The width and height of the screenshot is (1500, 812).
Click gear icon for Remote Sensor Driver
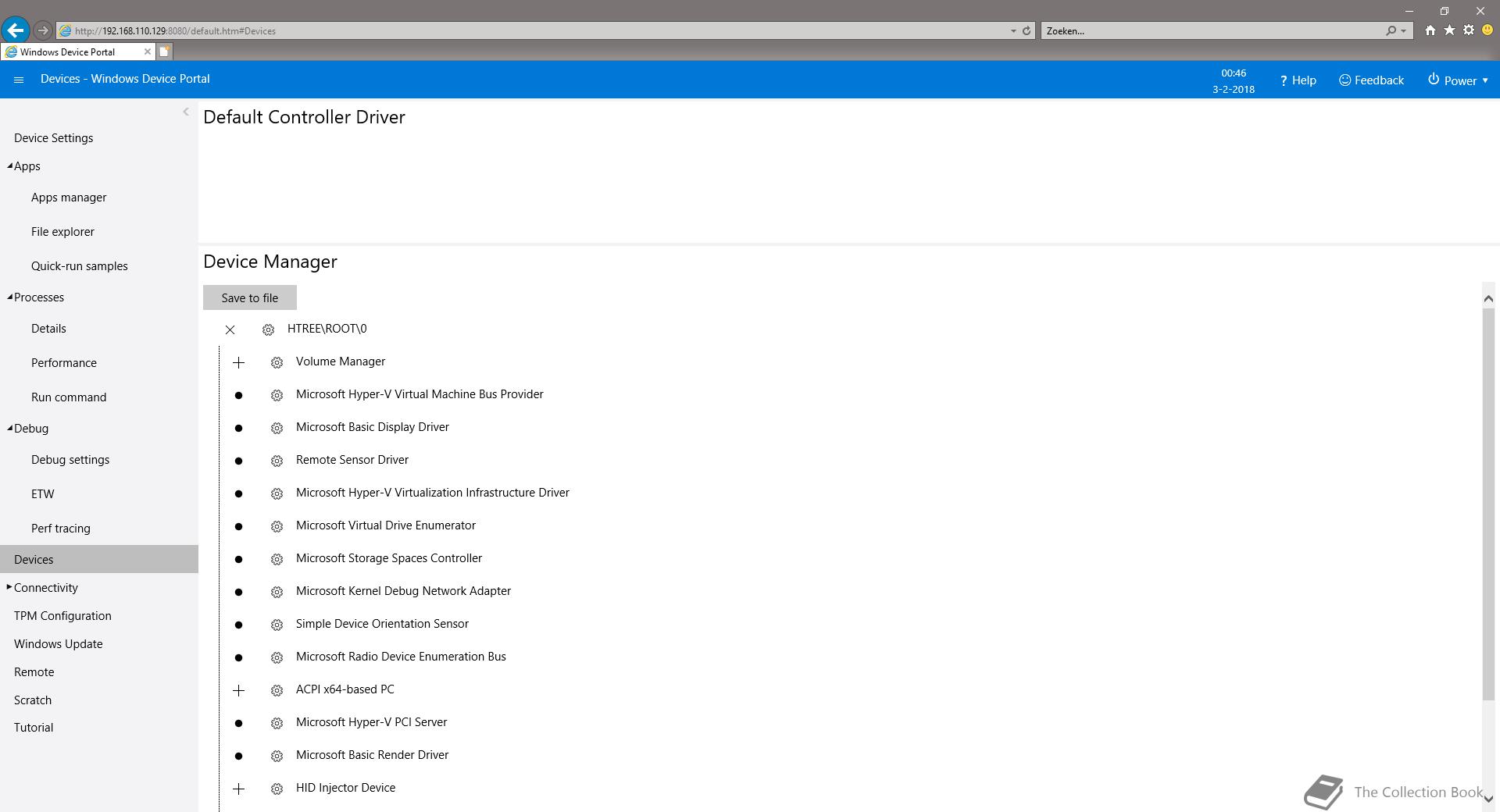point(277,461)
